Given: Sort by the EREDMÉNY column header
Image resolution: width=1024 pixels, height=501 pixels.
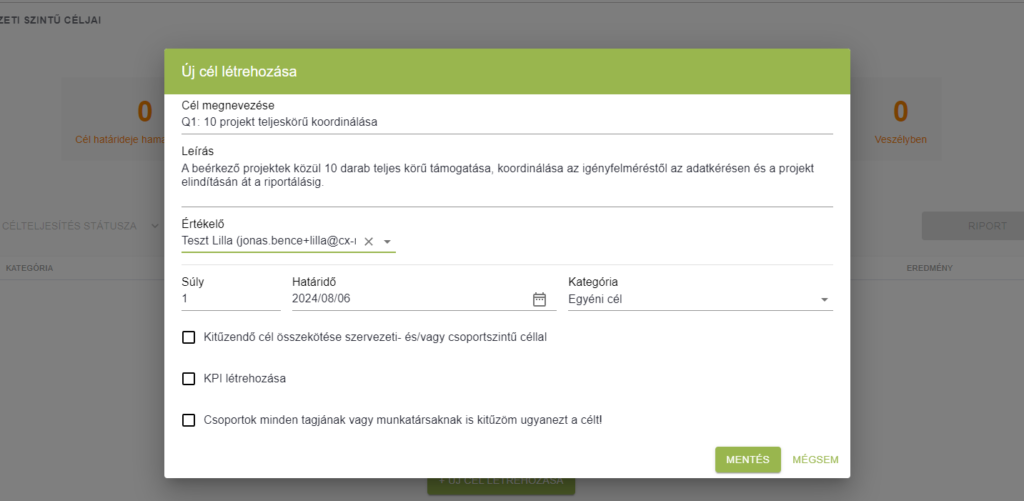Looking at the screenshot, I should (929, 268).
